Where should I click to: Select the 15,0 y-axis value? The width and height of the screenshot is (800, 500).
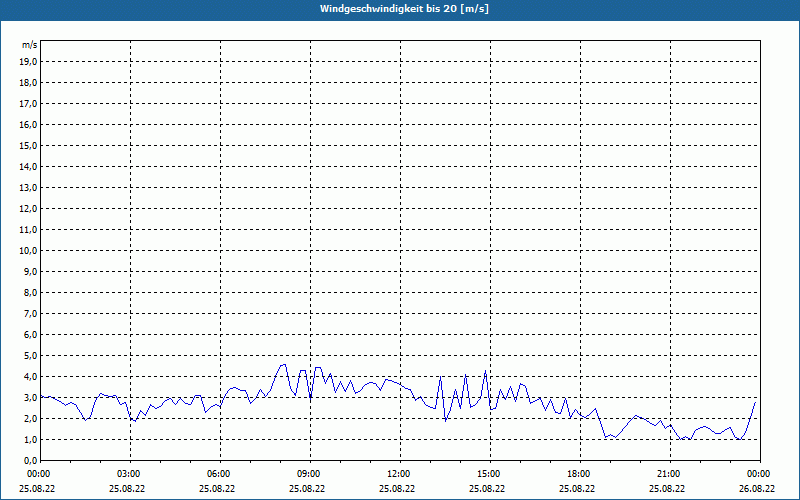(28, 145)
